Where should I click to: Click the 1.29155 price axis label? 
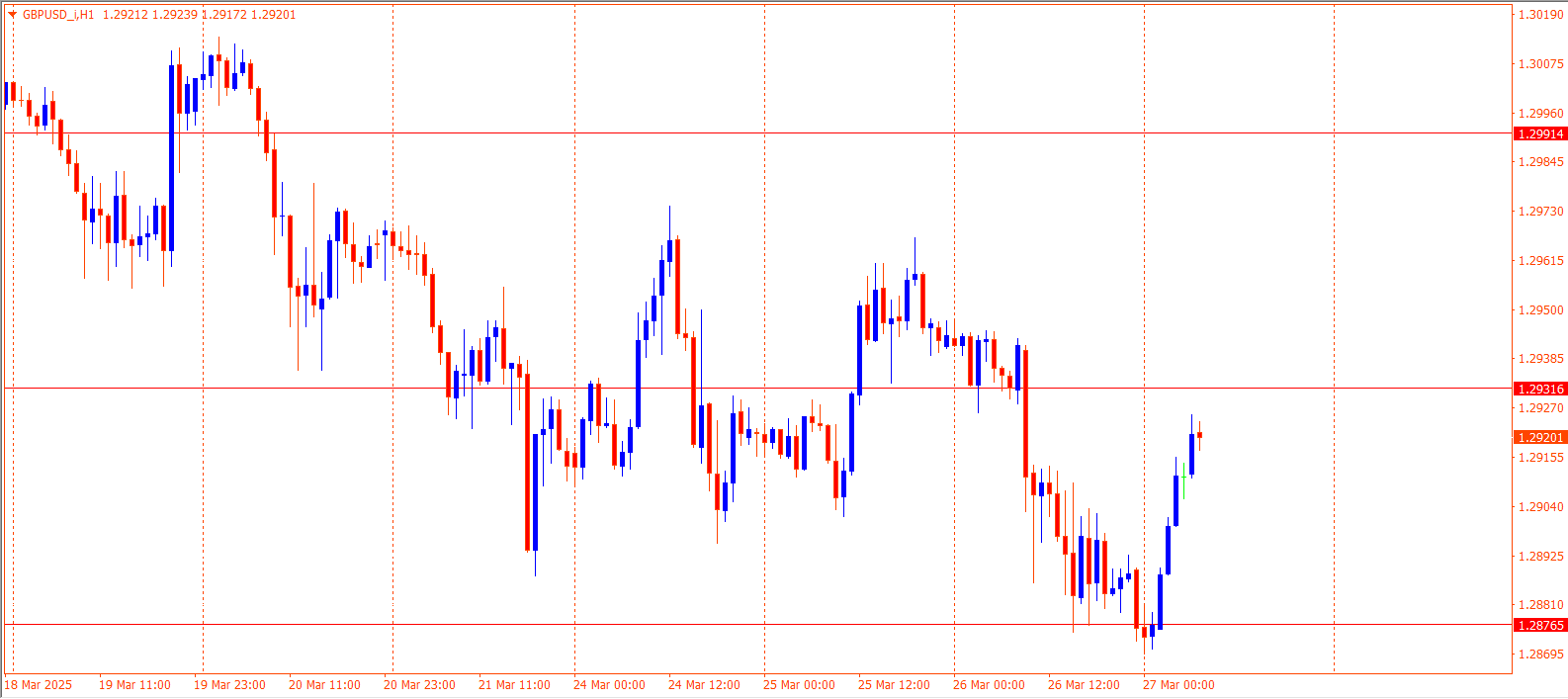[1541, 458]
